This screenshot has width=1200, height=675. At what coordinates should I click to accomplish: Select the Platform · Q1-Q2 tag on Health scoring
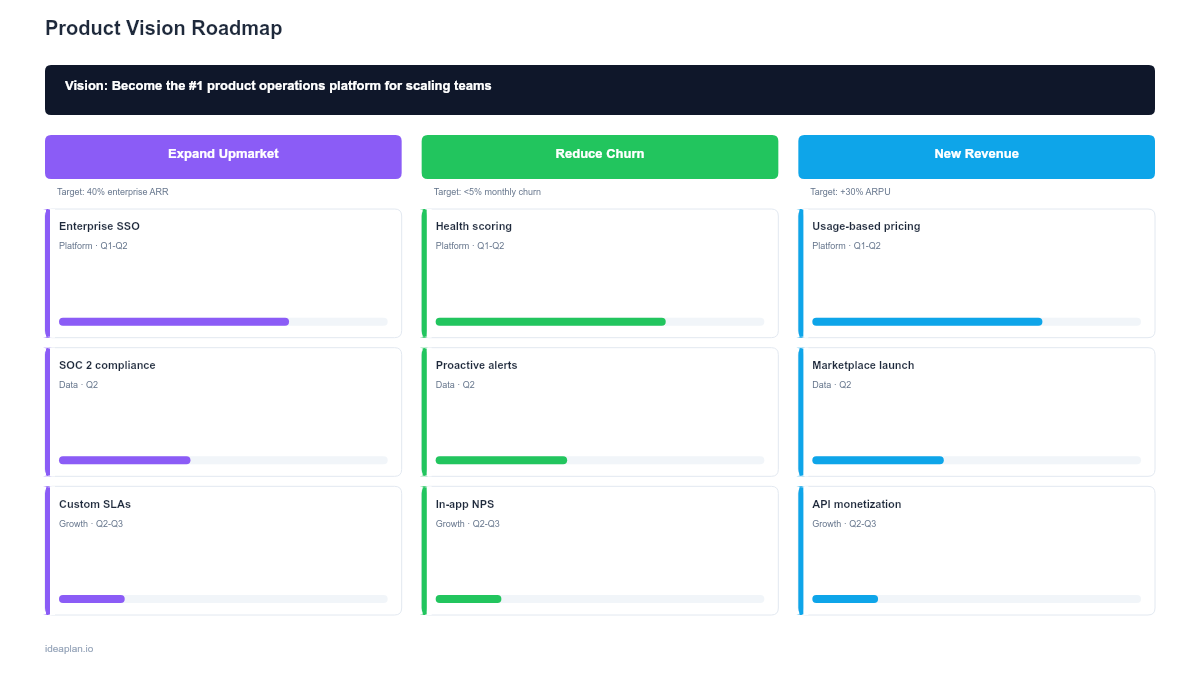coord(468,245)
